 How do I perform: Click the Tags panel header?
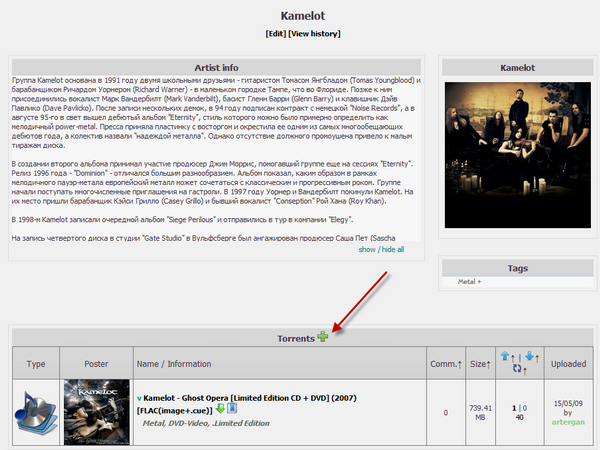[517, 268]
